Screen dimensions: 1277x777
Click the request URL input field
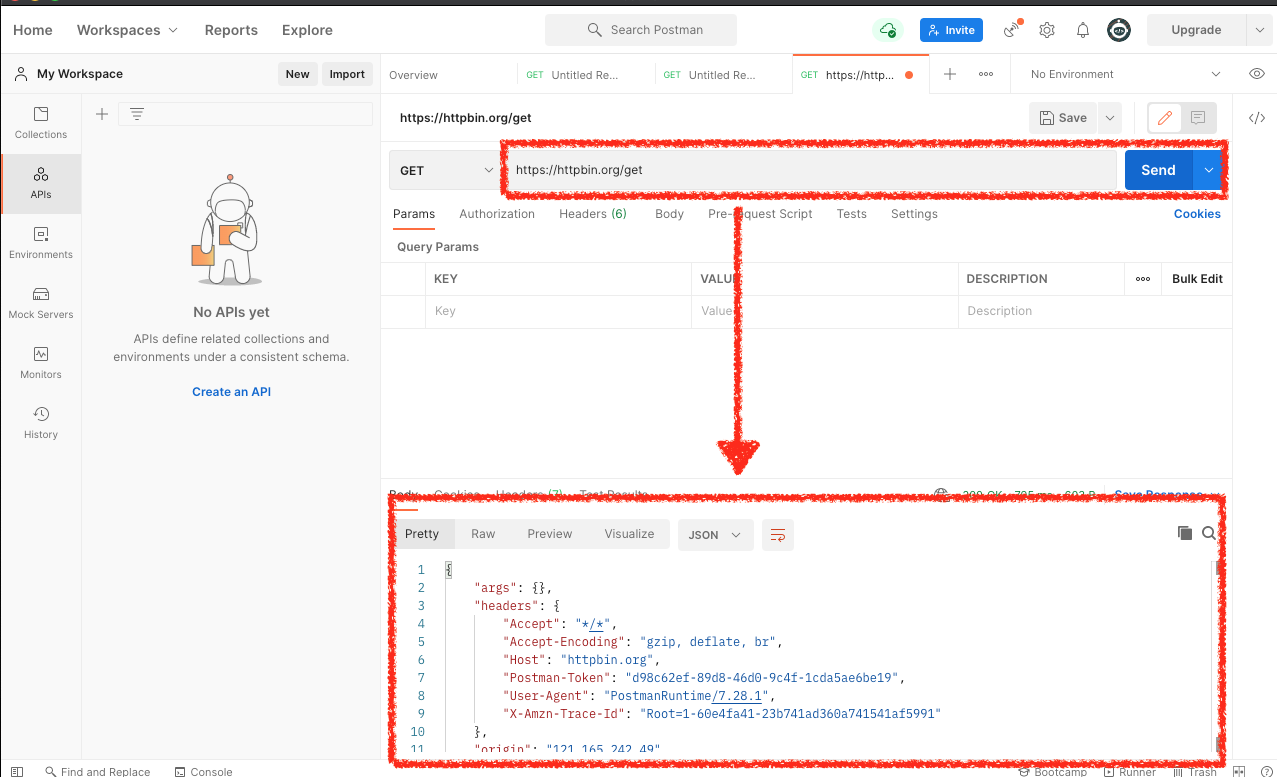pyautogui.click(x=810, y=170)
